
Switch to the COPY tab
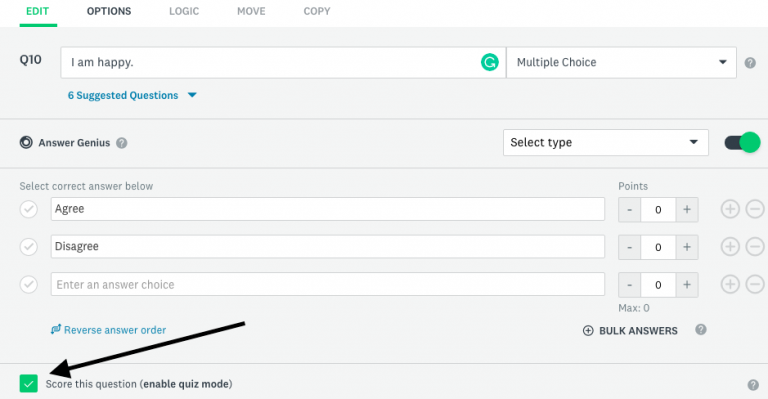click(317, 11)
